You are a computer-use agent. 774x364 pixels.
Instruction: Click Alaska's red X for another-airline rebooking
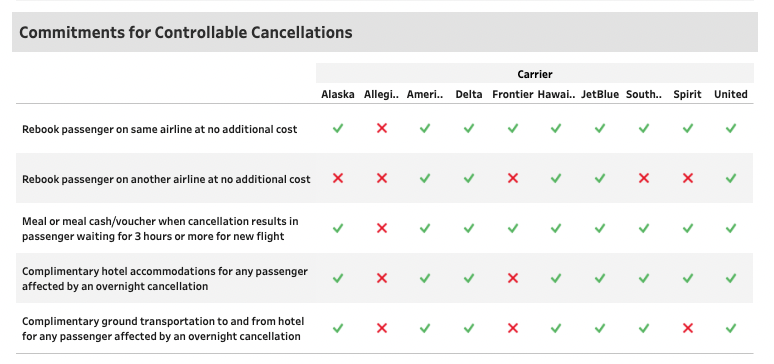(x=338, y=178)
